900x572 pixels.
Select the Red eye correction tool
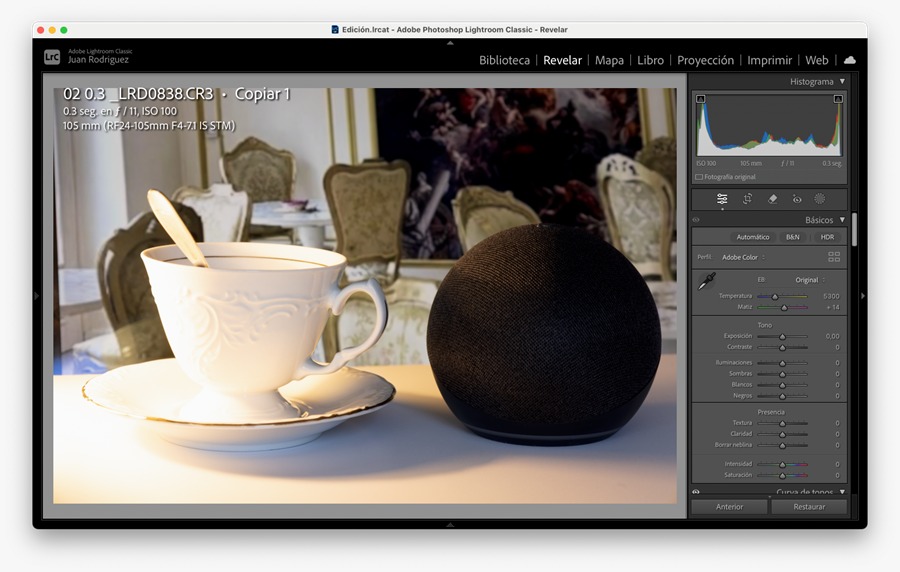coord(797,199)
